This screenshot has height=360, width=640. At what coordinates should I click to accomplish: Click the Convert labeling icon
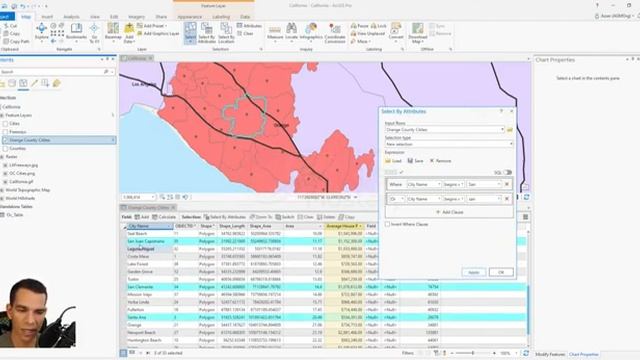(396, 32)
